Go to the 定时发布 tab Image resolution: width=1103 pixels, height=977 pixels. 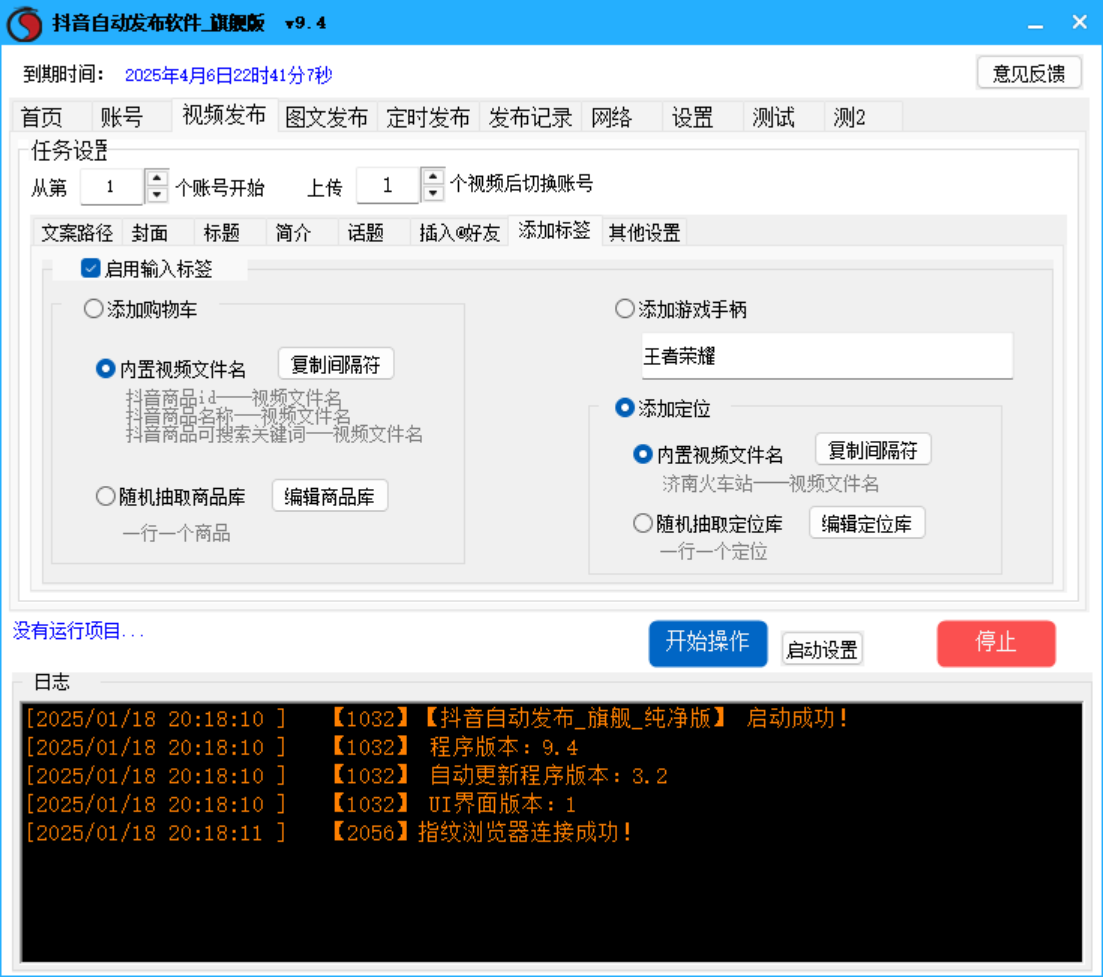click(428, 117)
